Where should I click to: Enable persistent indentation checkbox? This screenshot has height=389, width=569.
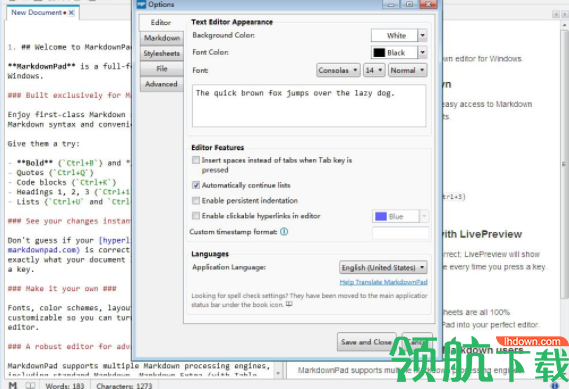(x=196, y=200)
